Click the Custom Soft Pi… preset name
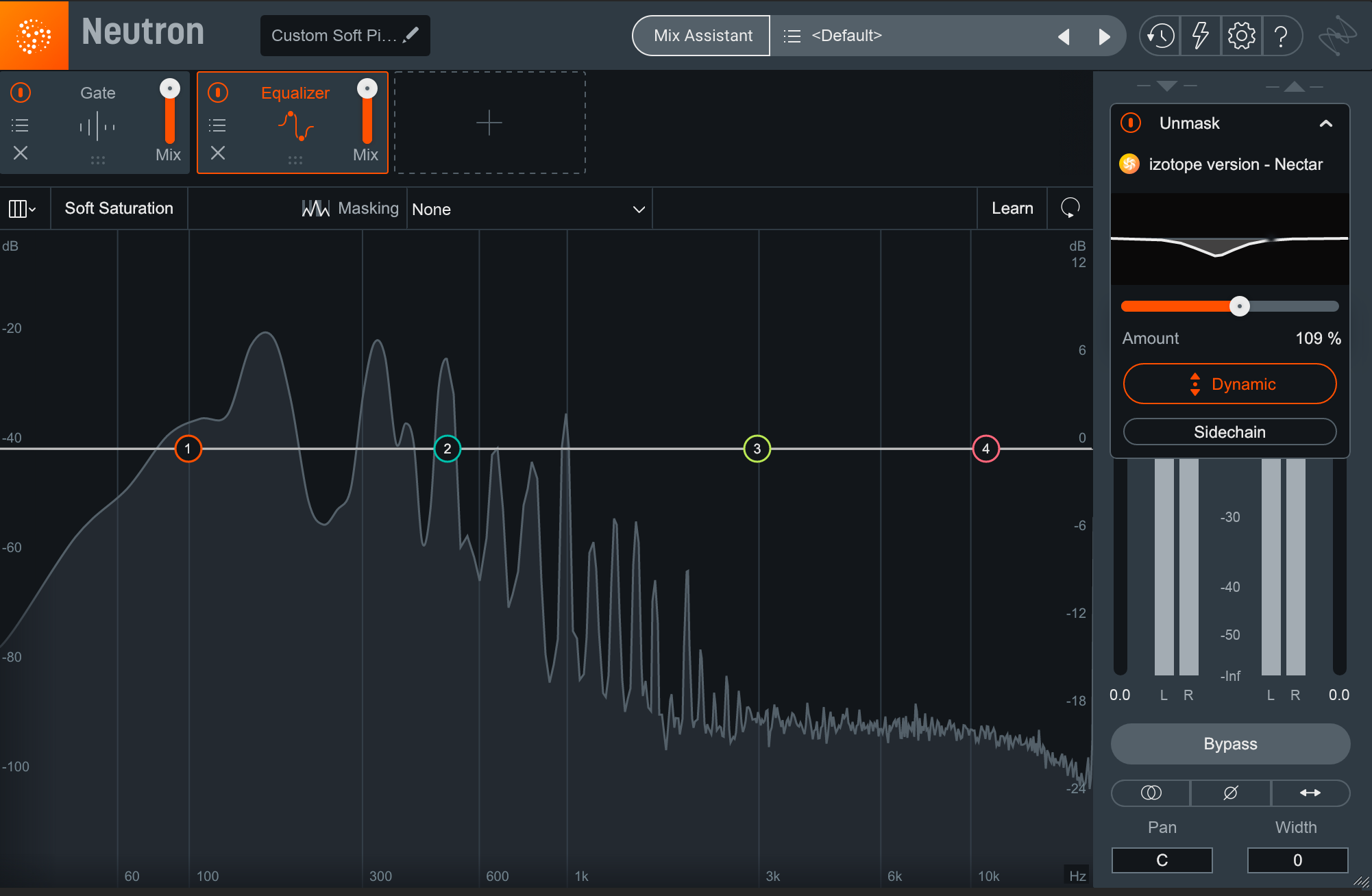 pos(334,36)
